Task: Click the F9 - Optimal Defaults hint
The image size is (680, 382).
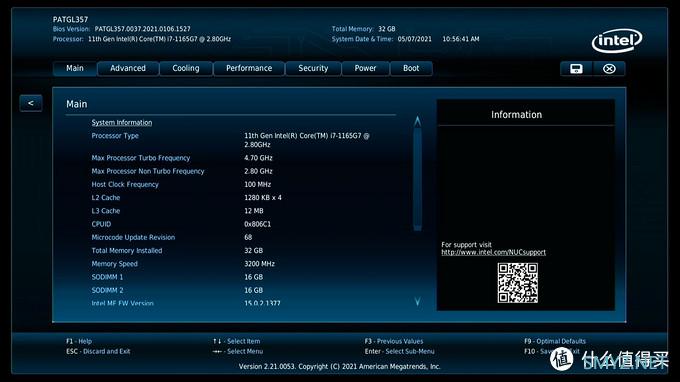Action: (555, 341)
